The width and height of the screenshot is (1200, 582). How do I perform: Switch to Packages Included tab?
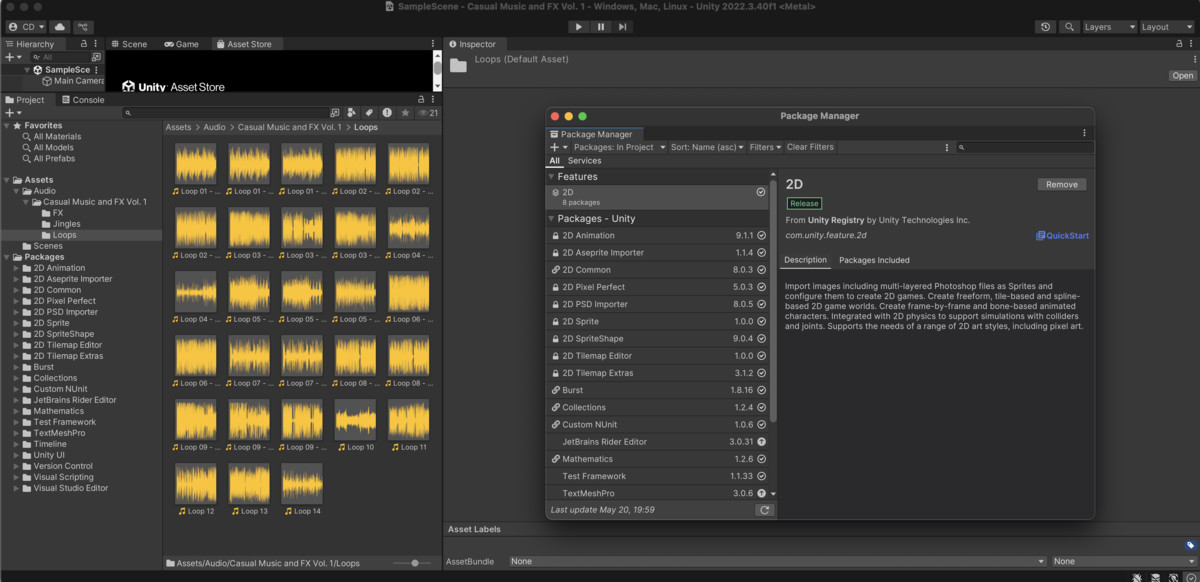pos(874,260)
